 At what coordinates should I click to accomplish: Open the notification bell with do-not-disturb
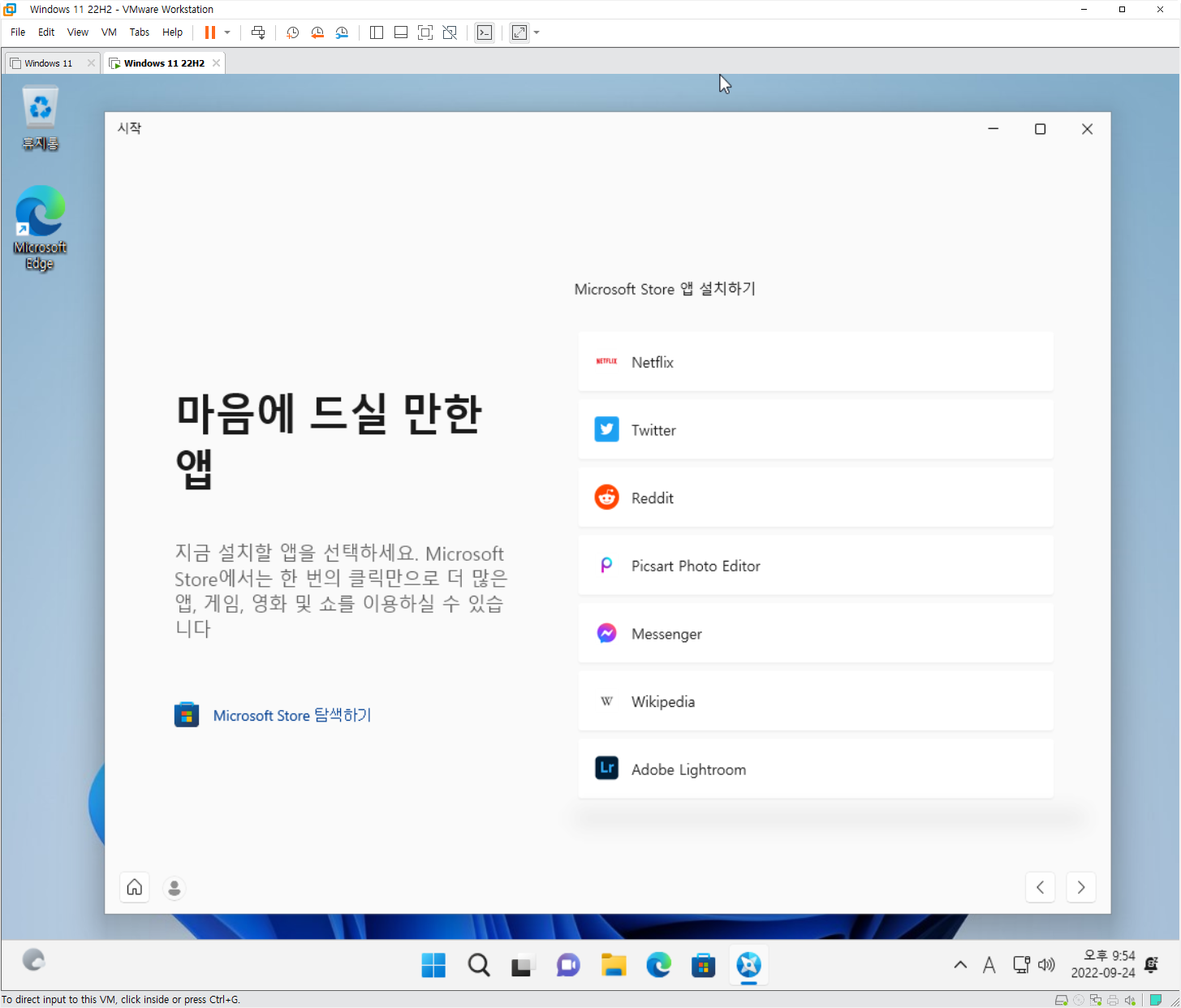[x=1151, y=965]
